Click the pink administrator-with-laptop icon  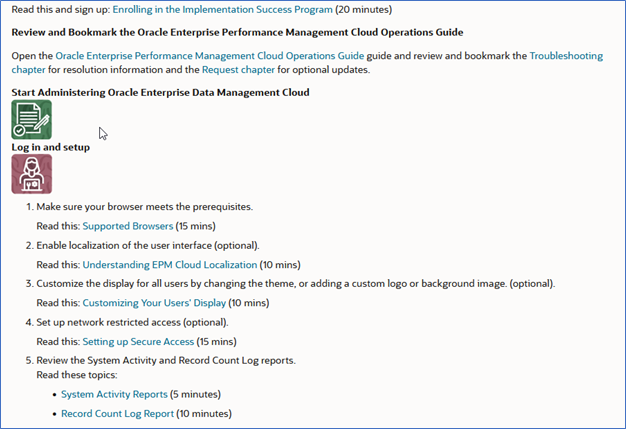click(x=32, y=174)
